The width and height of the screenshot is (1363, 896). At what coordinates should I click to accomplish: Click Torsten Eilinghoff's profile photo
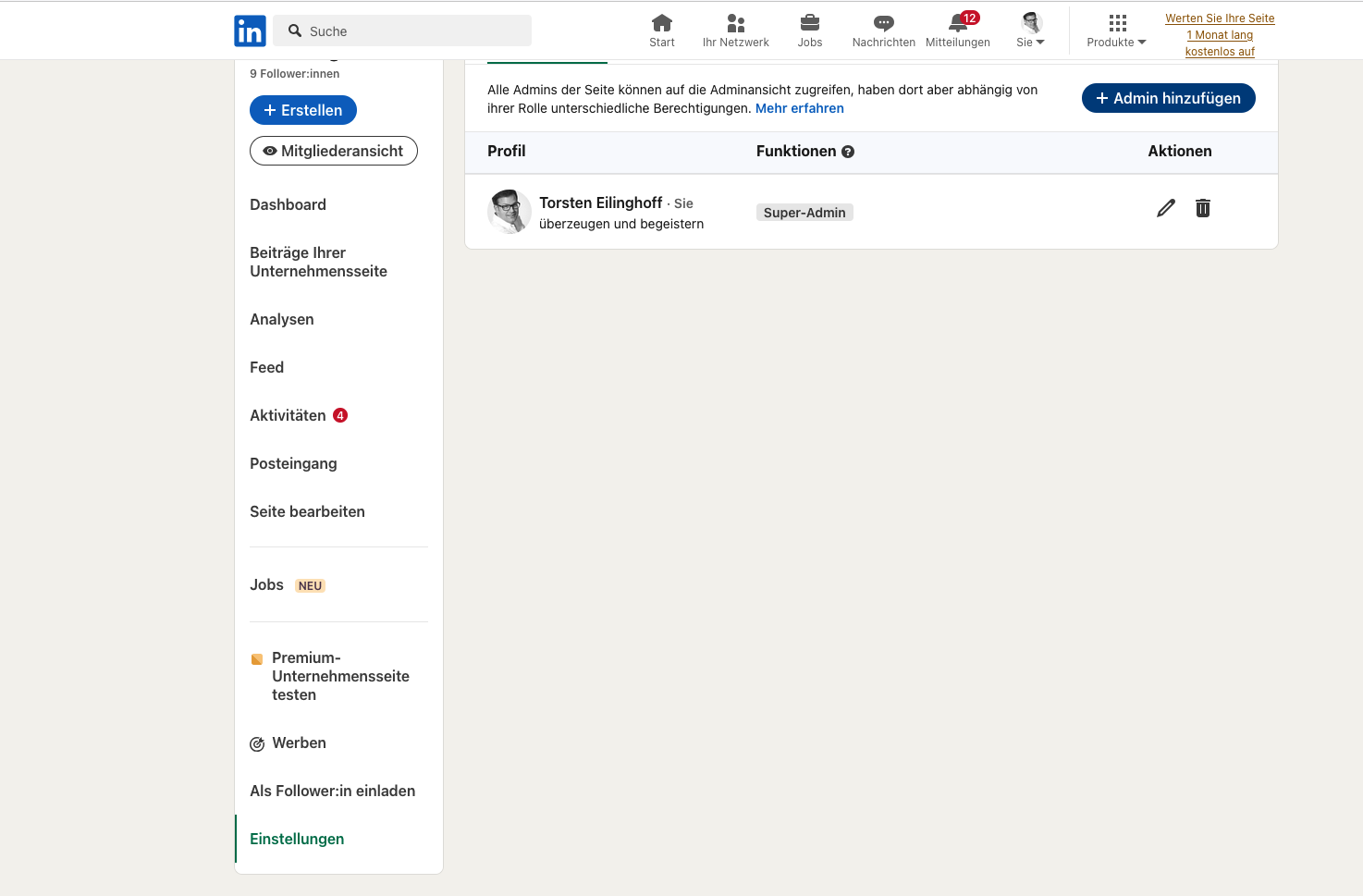509,212
